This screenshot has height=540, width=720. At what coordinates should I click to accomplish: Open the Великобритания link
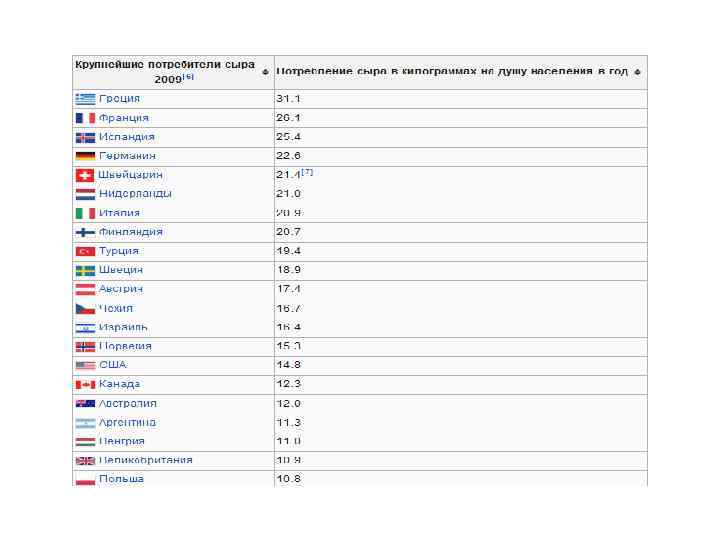146,460
